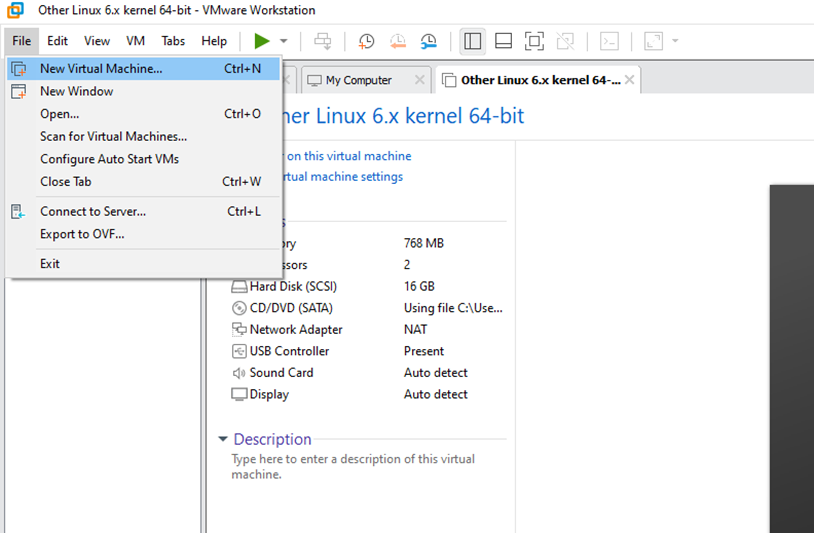Close the My Computer tab
The image size is (814, 533).
click(419, 80)
